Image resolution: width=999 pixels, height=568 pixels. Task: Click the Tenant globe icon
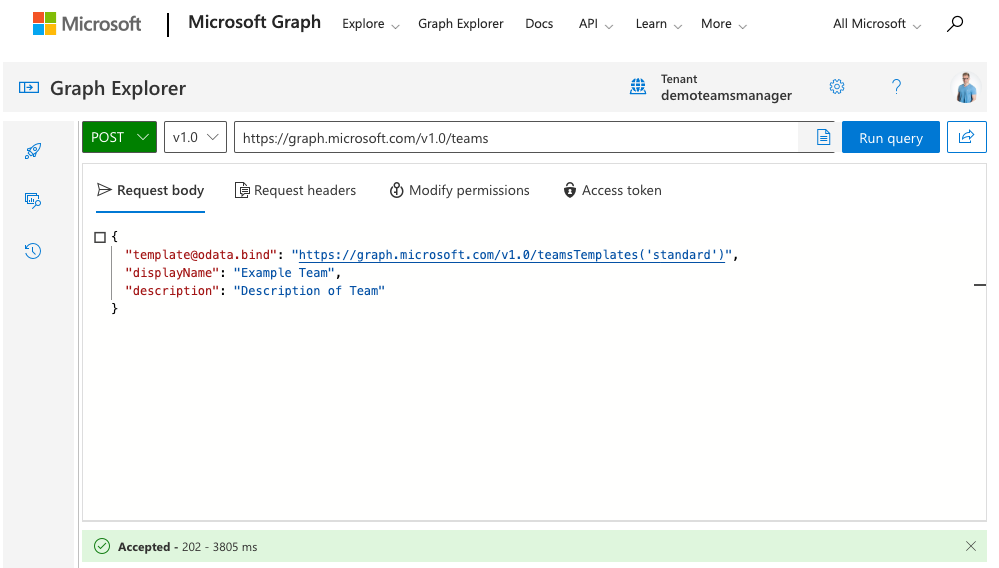(x=638, y=87)
